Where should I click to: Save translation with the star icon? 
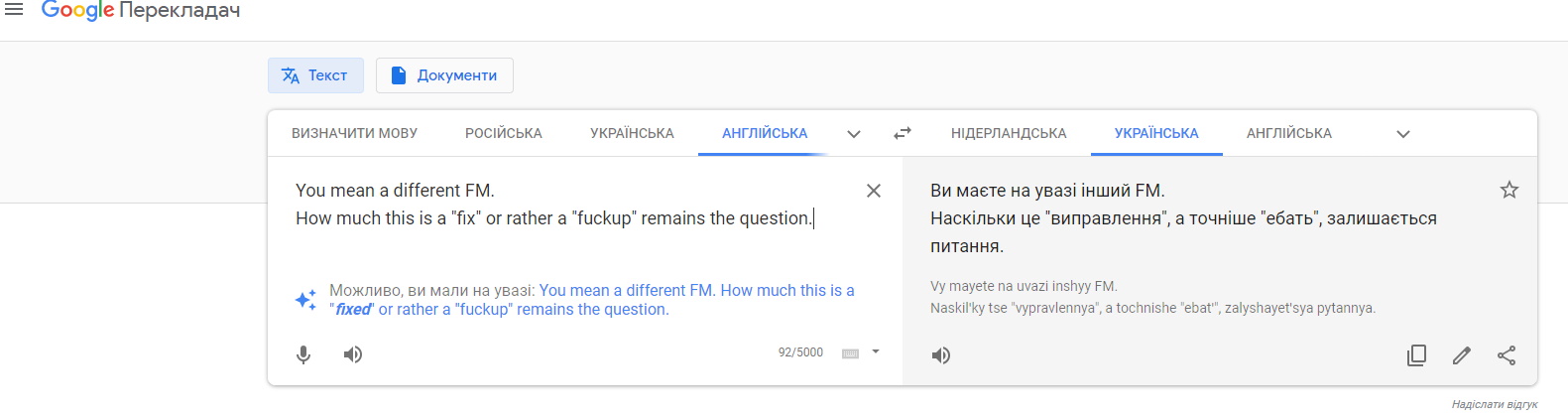pyautogui.click(x=1509, y=190)
